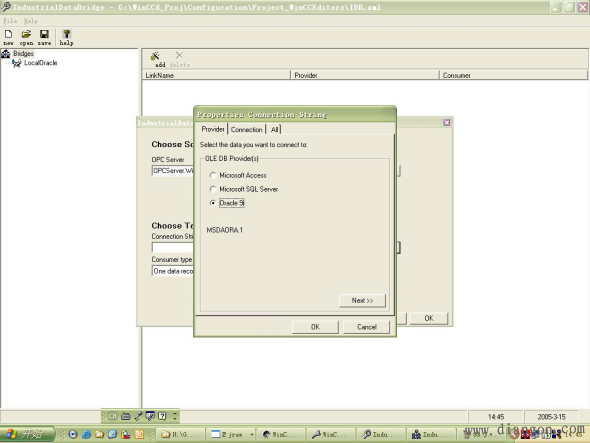The width and height of the screenshot is (590, 443).
Task: Switch to the wrench-icon Indu... taskbar button
Action: [x=381, y=434]
